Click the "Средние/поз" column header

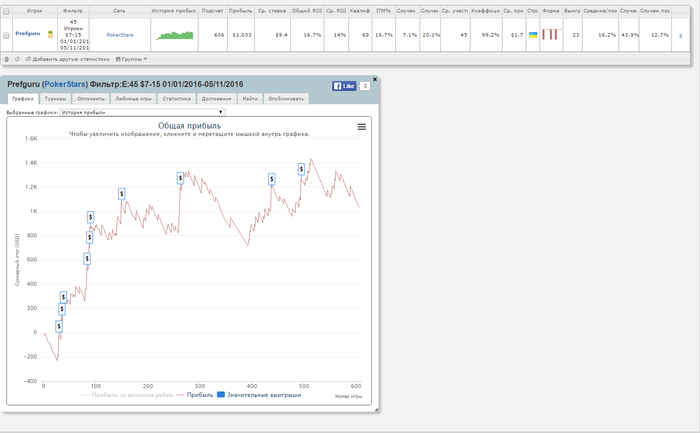(600, 11)
